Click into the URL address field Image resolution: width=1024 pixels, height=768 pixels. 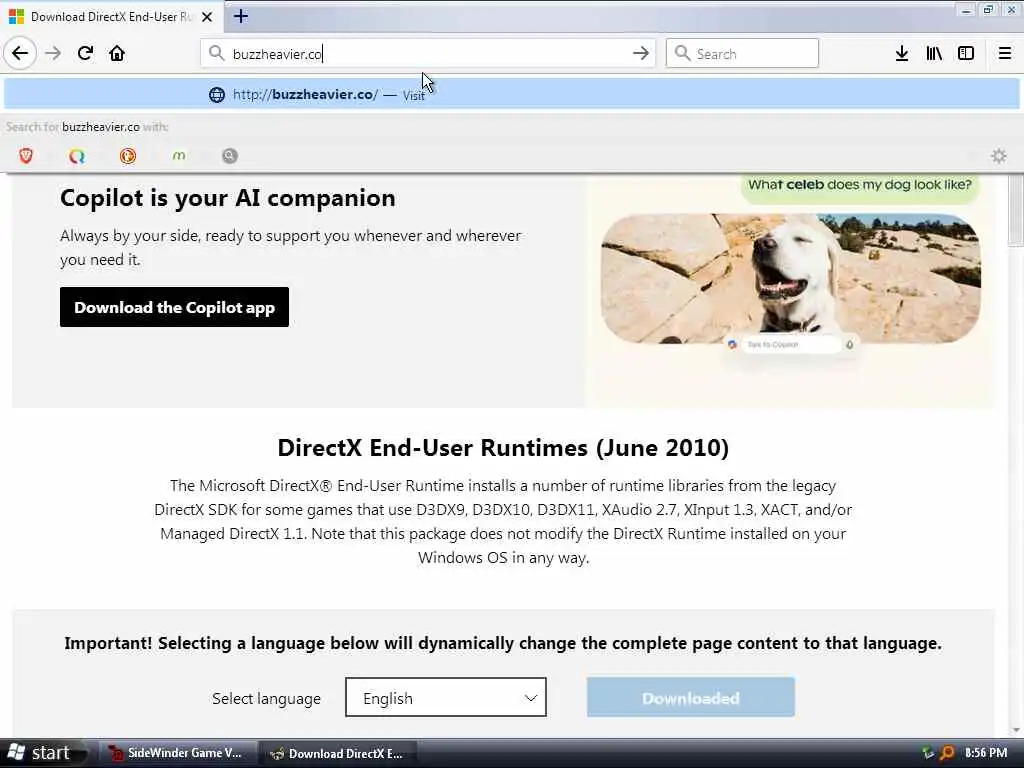[428, 54]
